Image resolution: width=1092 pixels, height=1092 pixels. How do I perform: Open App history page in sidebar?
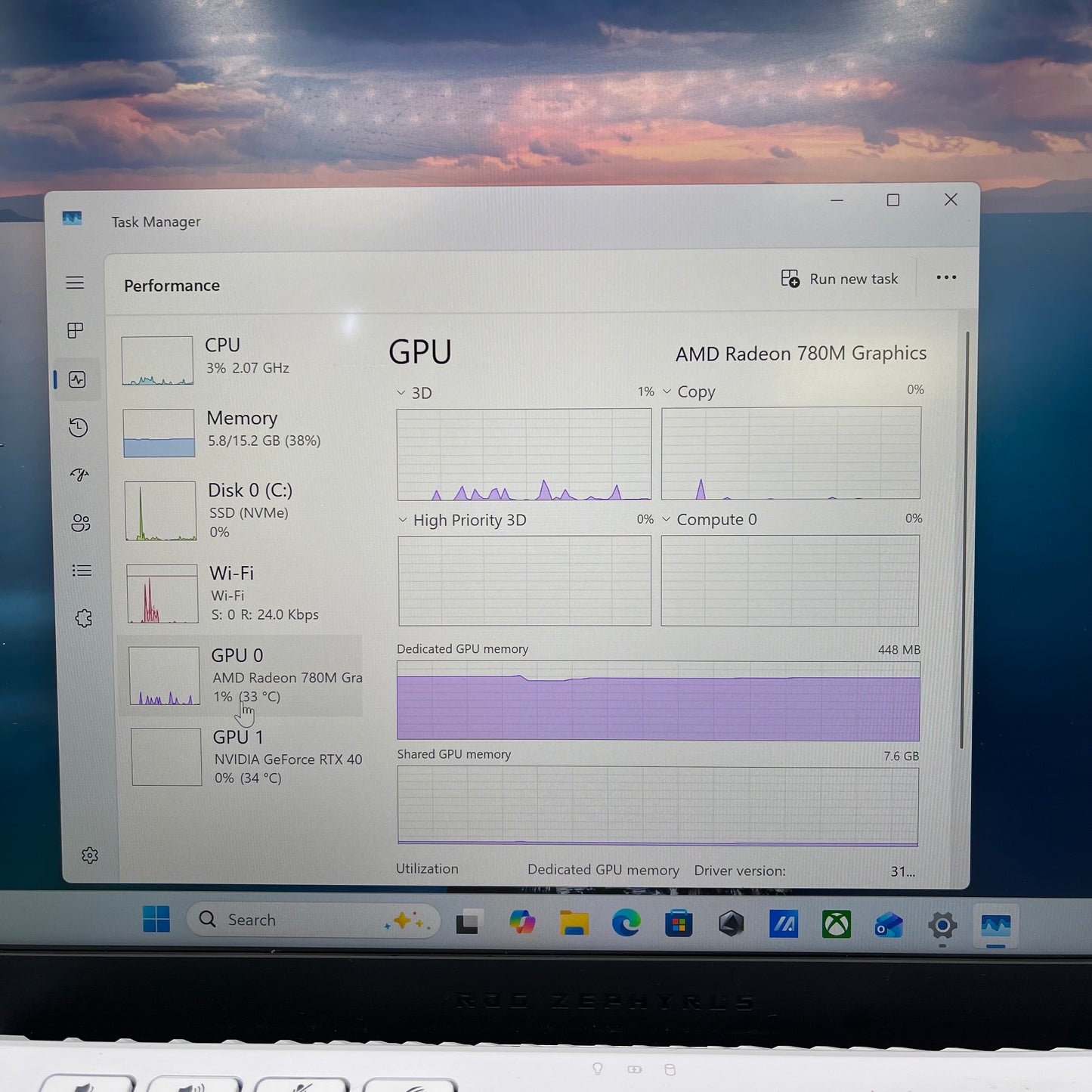(78, 427)
